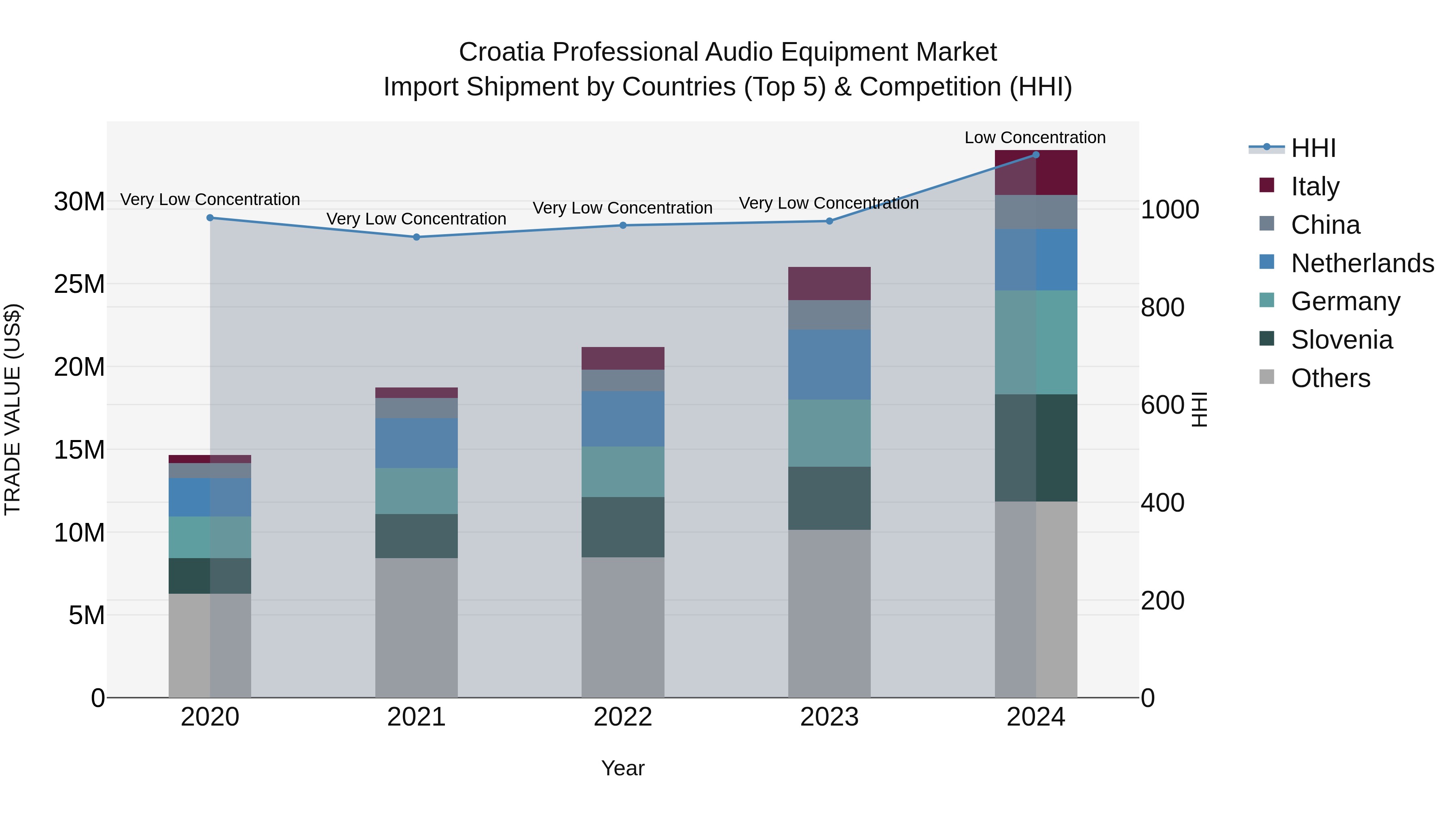The height and width of the screenshot is (819, 1456).
Task: Click the 2021 x-axis tick label
Action: click(x=417, y=717)
